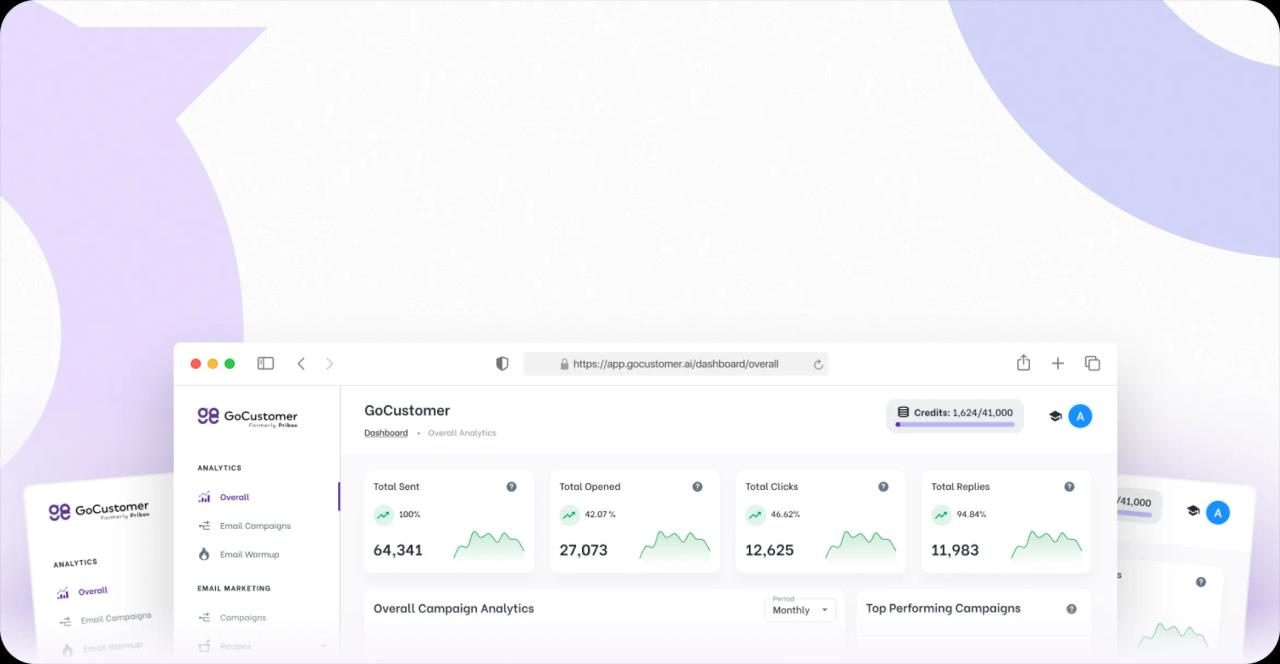This screenshot has width=1280, height=664.
Task: Open the privacy shield icon
Action: pyautogui.click(x=502, y=363)
